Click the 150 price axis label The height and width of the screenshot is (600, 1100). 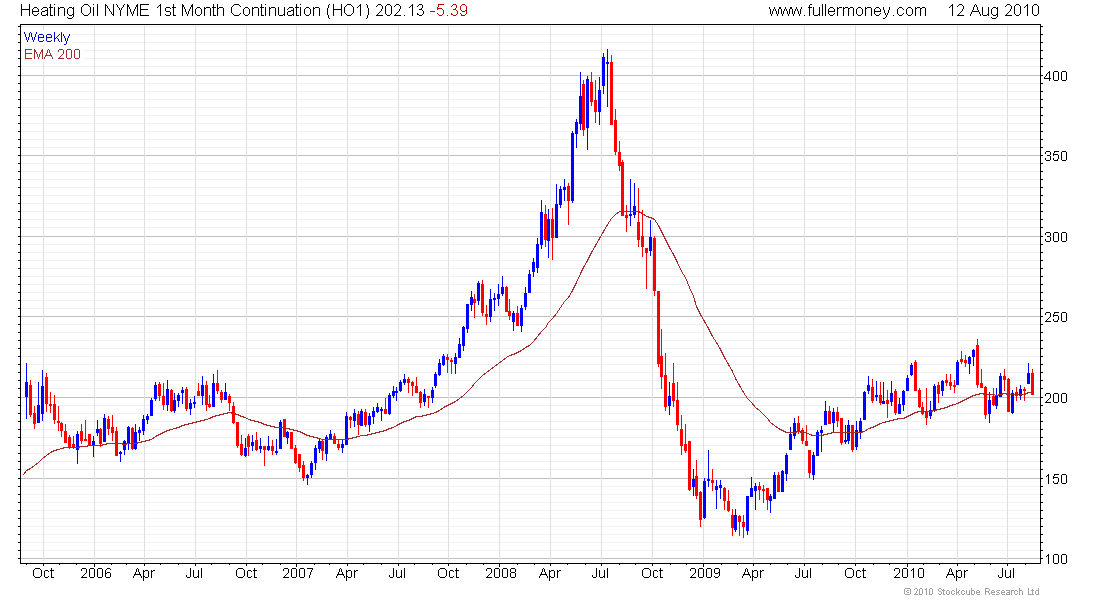pyautogui.click(x=1055, y=479)
